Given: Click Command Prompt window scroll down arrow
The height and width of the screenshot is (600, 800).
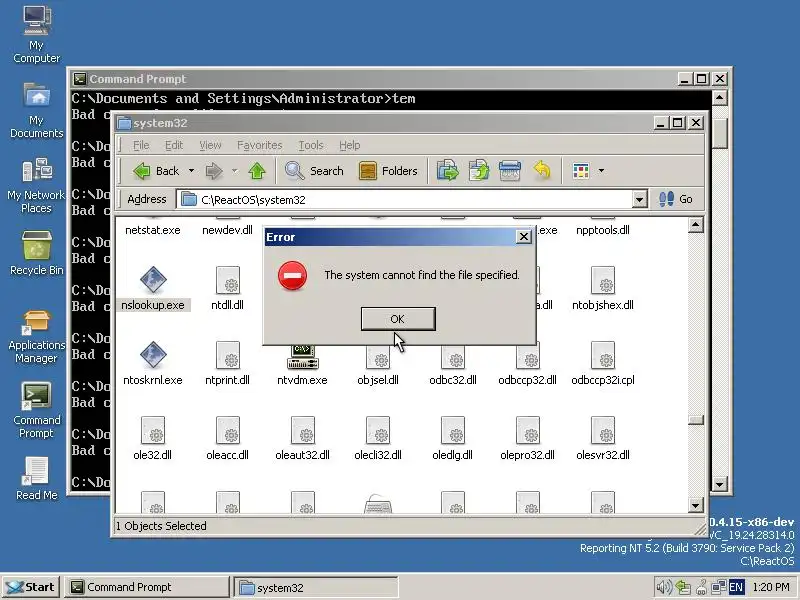Looking at the screenshot, I should [719, 484].
